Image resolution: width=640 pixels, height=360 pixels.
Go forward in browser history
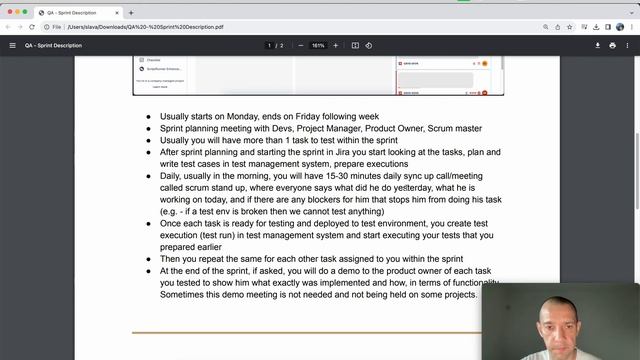(20, 27)
